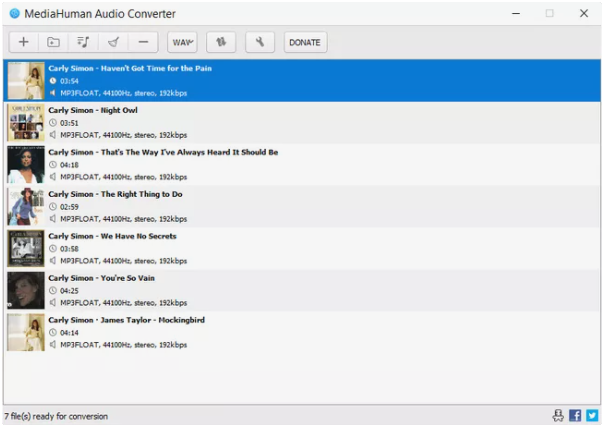Click album cover thumbnail of Mockingbird
The width and height of the screenshot is (605, 428).
[x=26, y=333]
